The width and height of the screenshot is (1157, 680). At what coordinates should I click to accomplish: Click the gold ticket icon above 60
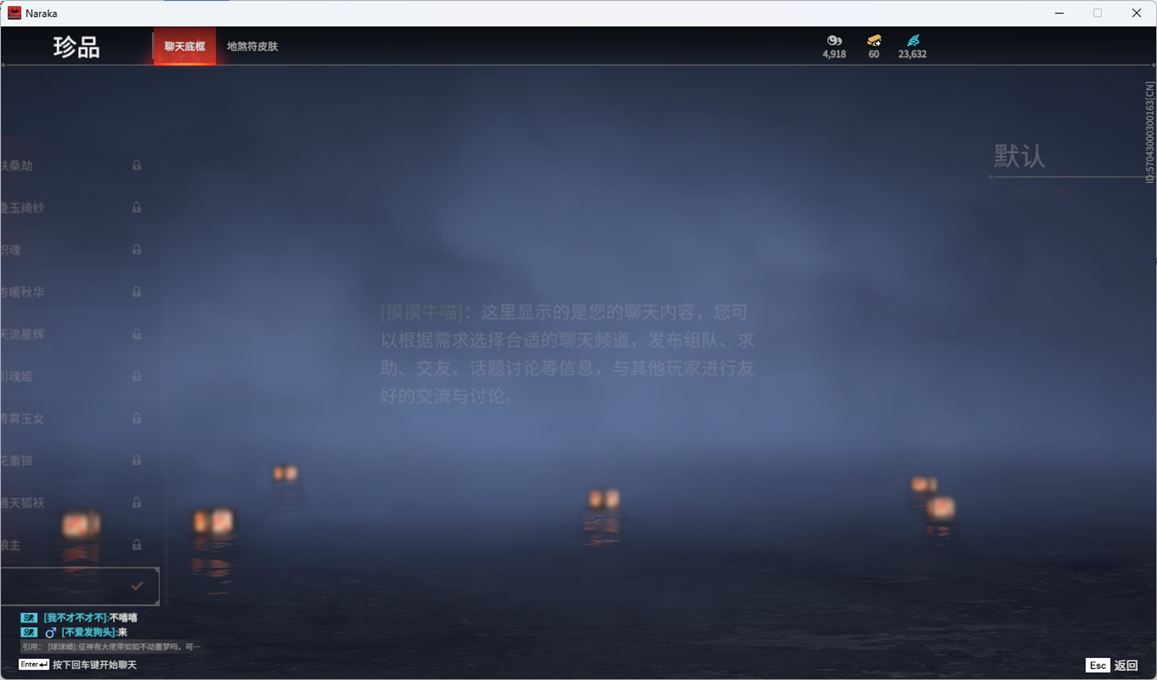click(874, 41)
